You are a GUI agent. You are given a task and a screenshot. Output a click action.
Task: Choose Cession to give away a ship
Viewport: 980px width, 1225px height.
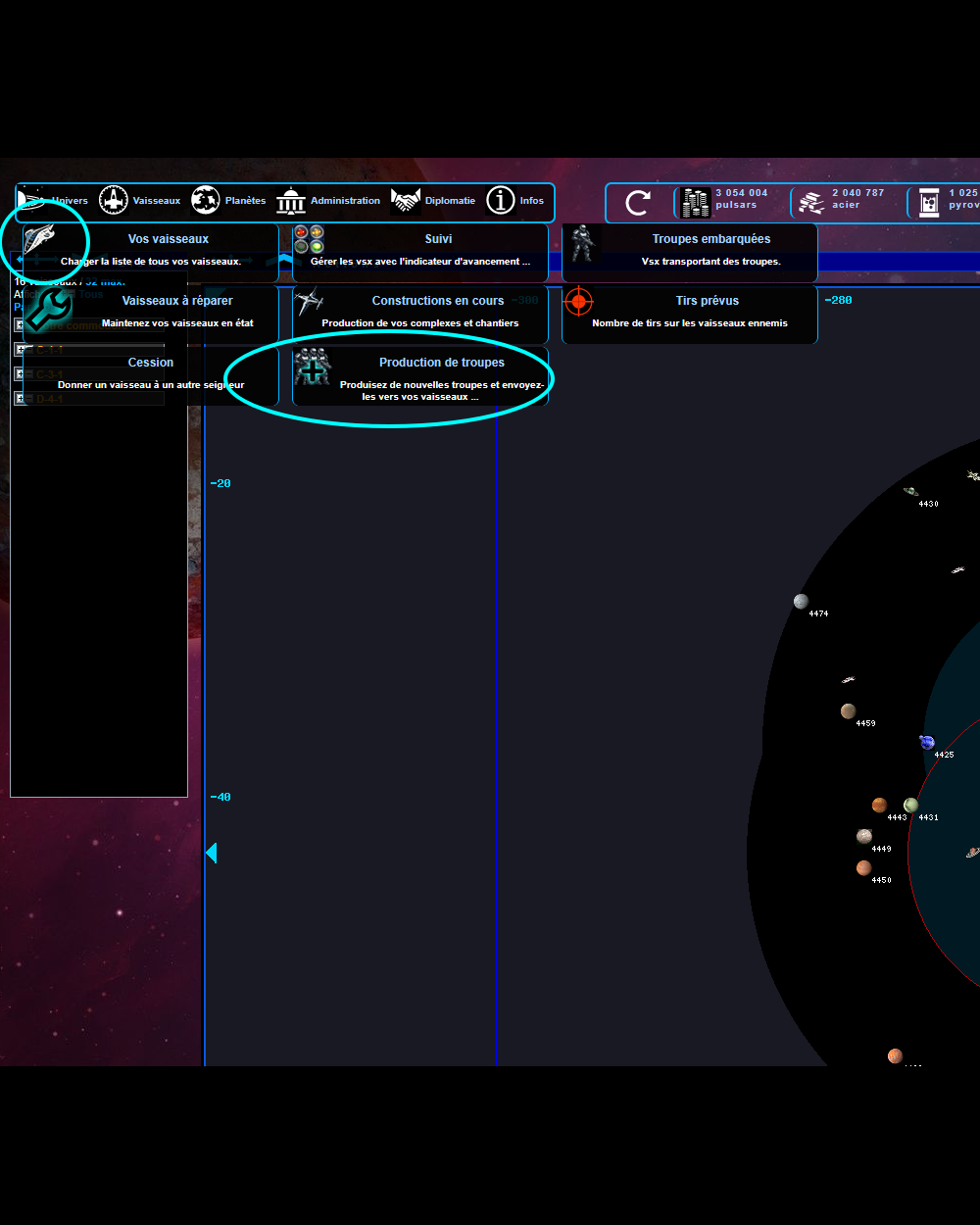[151, 372]
